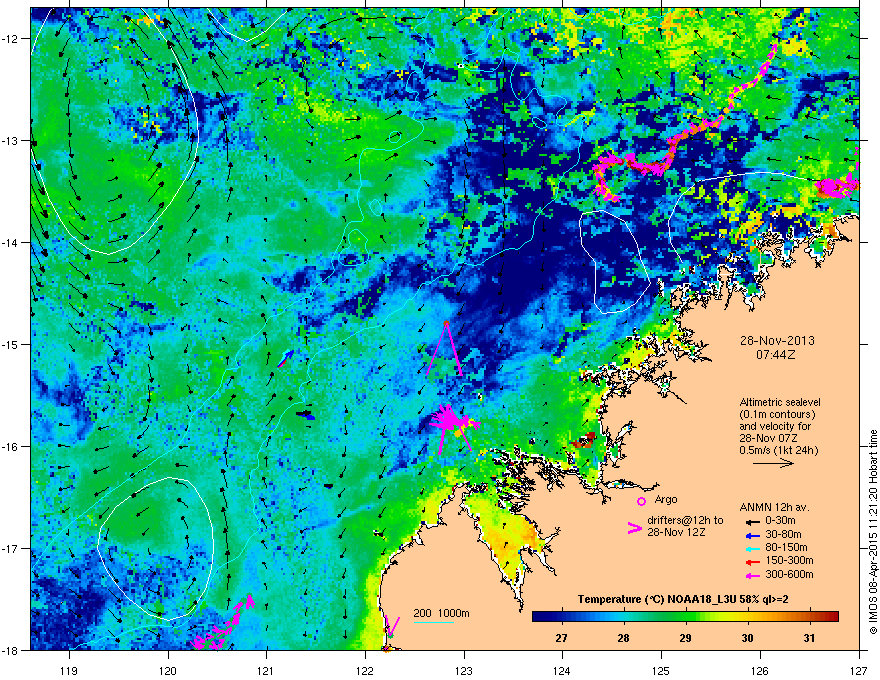The height and width of the screenshot is (680, 880).
Task: Click the 0.5m/s velocity scale arrow
Action: click(x=773, y=463)
